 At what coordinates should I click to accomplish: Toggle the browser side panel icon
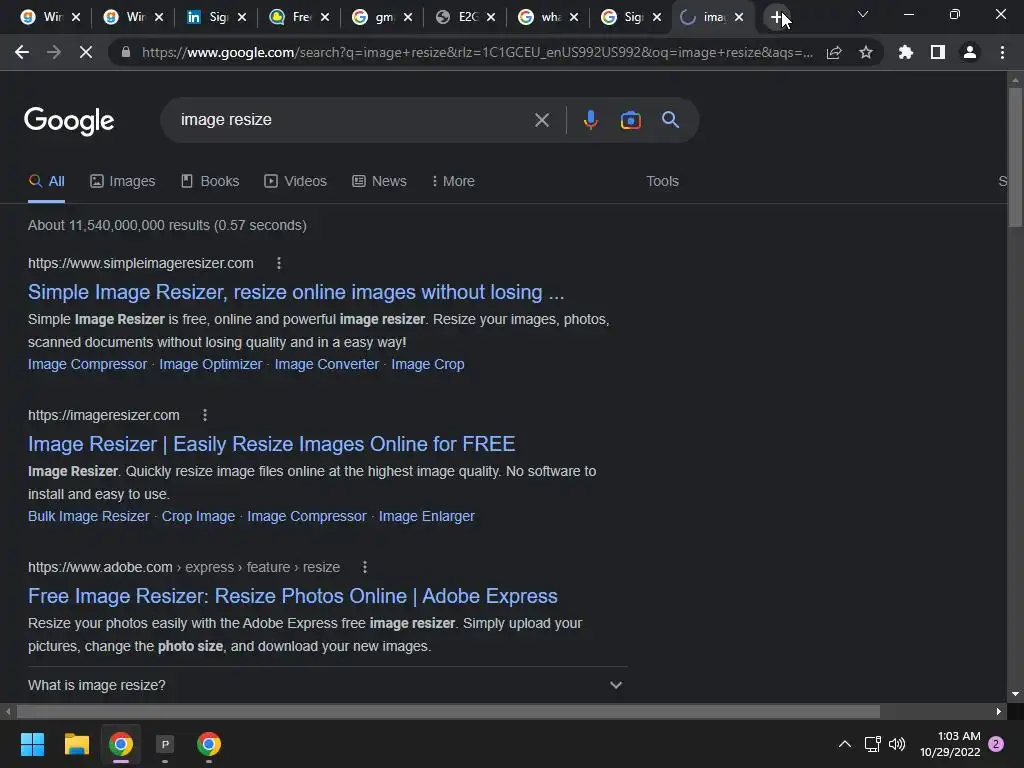(938, 52)
